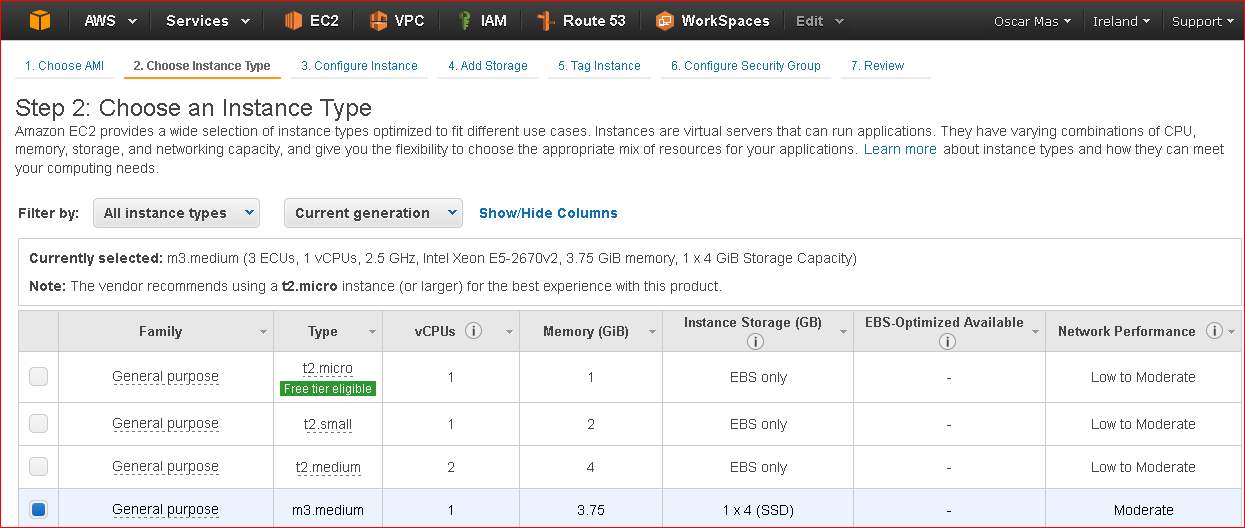
Task: Open the Ireland region selector
Action: 1121,21
